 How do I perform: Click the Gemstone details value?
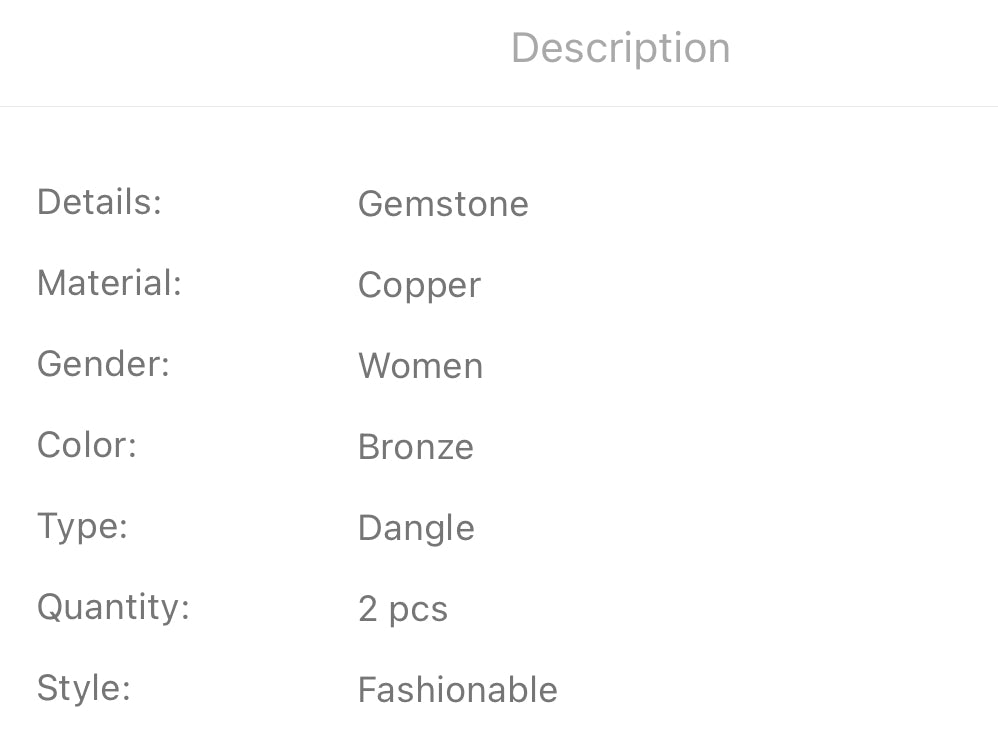443,204
